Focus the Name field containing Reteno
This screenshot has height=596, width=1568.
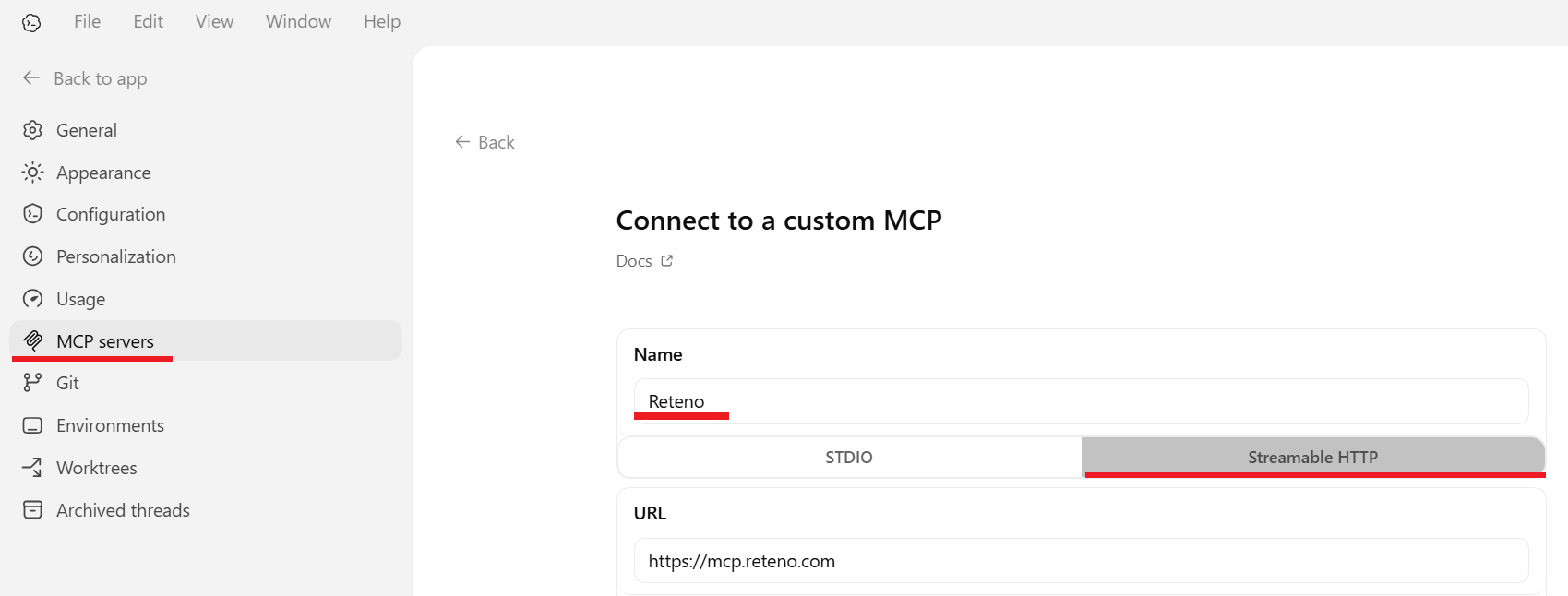(1080, 401)
